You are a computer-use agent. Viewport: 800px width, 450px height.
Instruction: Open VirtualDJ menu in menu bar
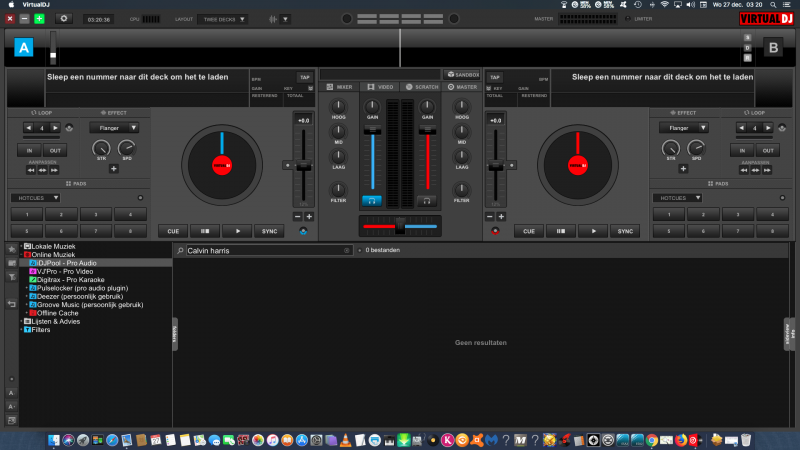[x=36, y=5]
